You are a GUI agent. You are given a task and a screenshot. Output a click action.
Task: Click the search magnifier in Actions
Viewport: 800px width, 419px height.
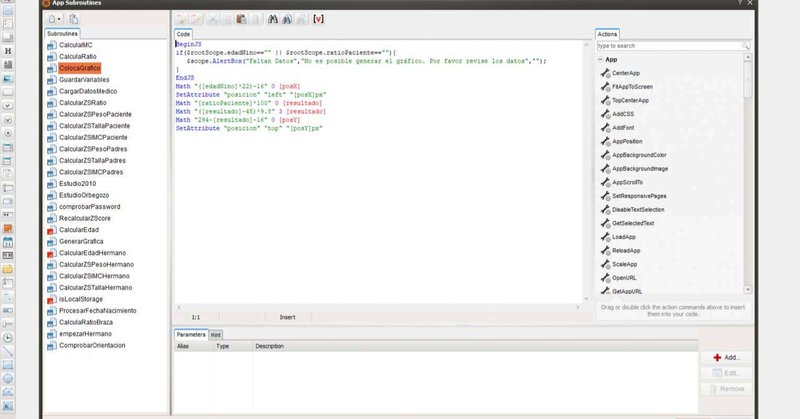click(745, 46)
